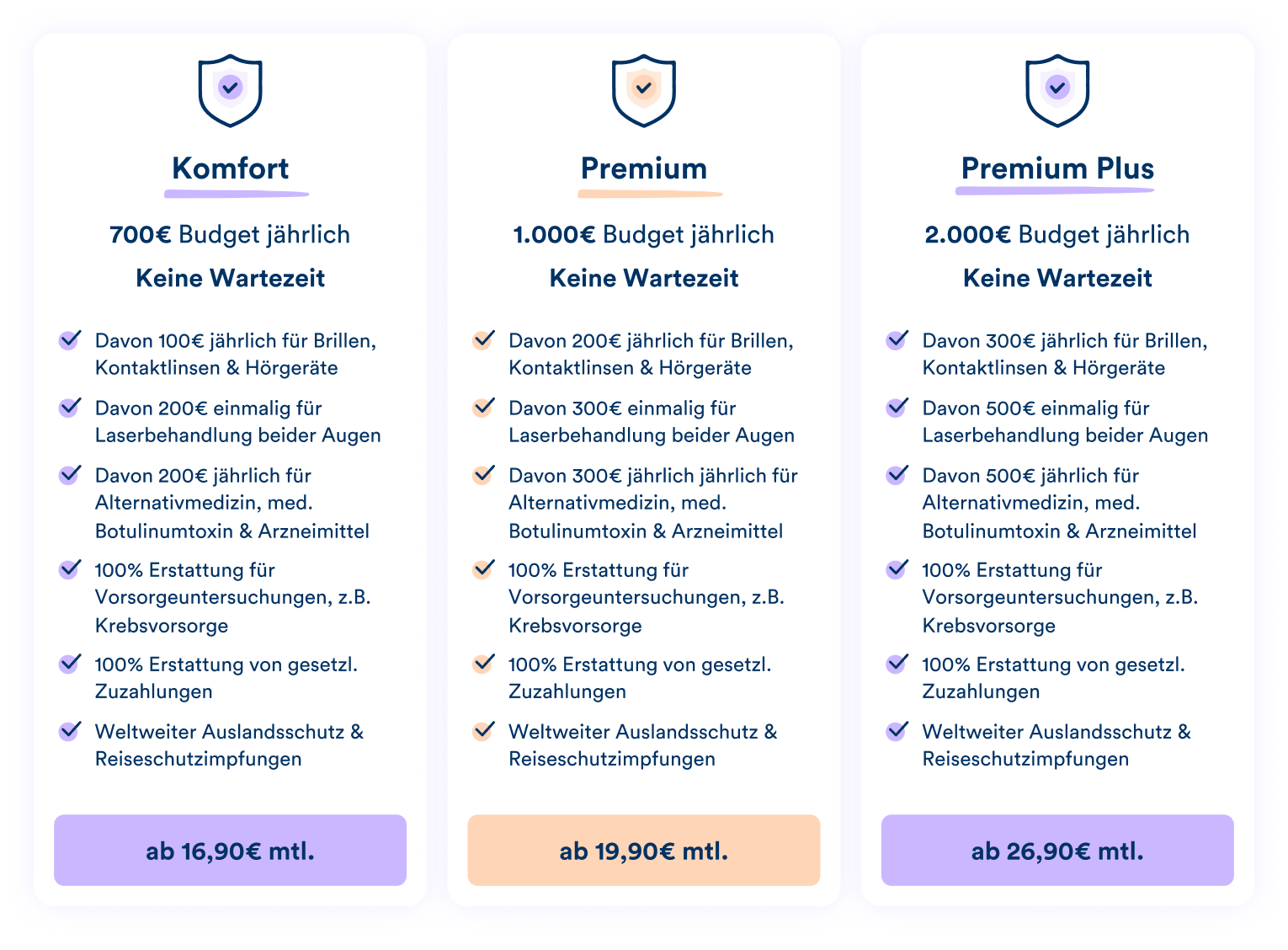This screenshot has width=1288, height=950.
Task: Click the checkmark beside Premium Plus gesetzl. Zuzahlungen
Action: 897,663
